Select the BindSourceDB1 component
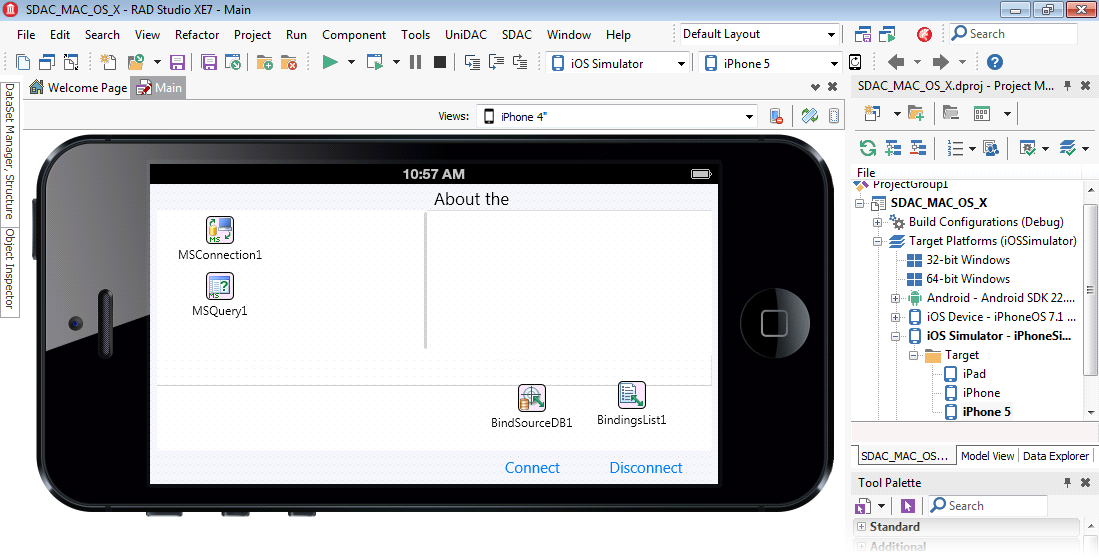The image size is (1099, 558). [x=532, y=398]
